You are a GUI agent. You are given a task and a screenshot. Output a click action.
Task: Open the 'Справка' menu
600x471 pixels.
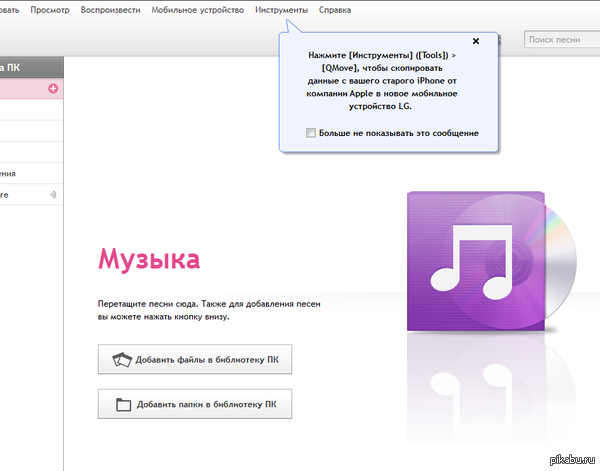click(334, 9)
